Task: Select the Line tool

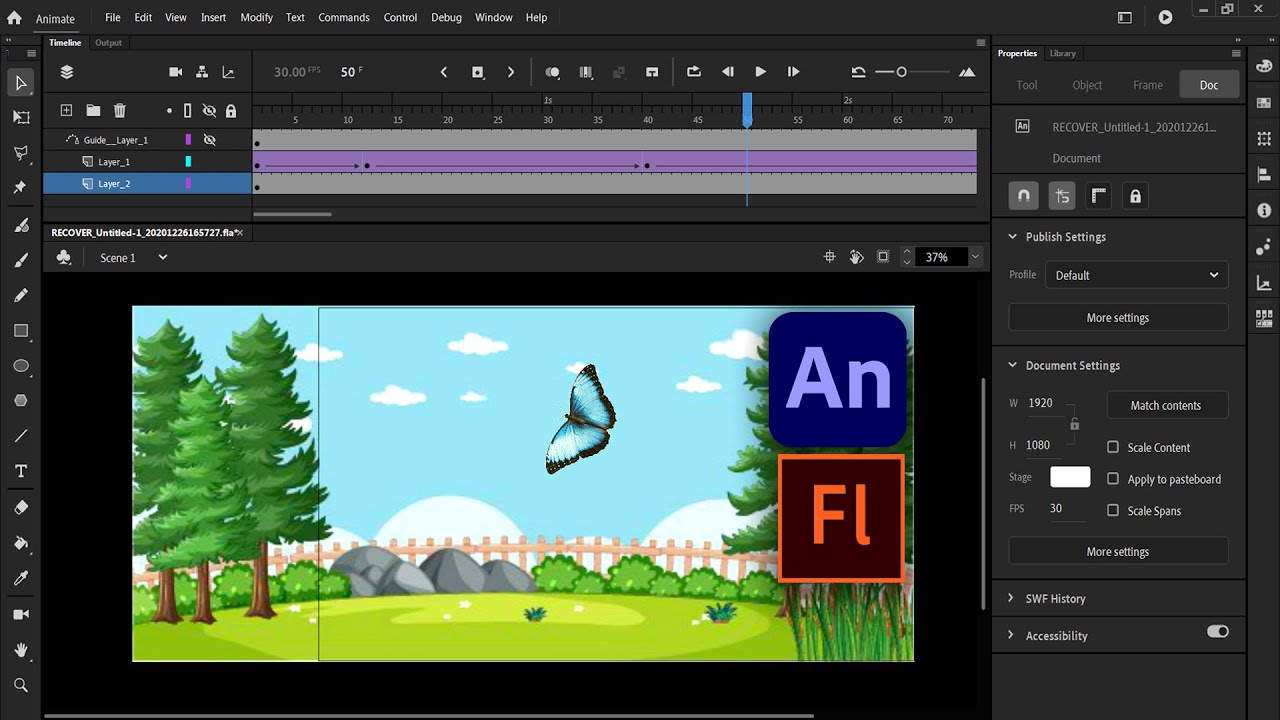Action: (x=21, y=436)
